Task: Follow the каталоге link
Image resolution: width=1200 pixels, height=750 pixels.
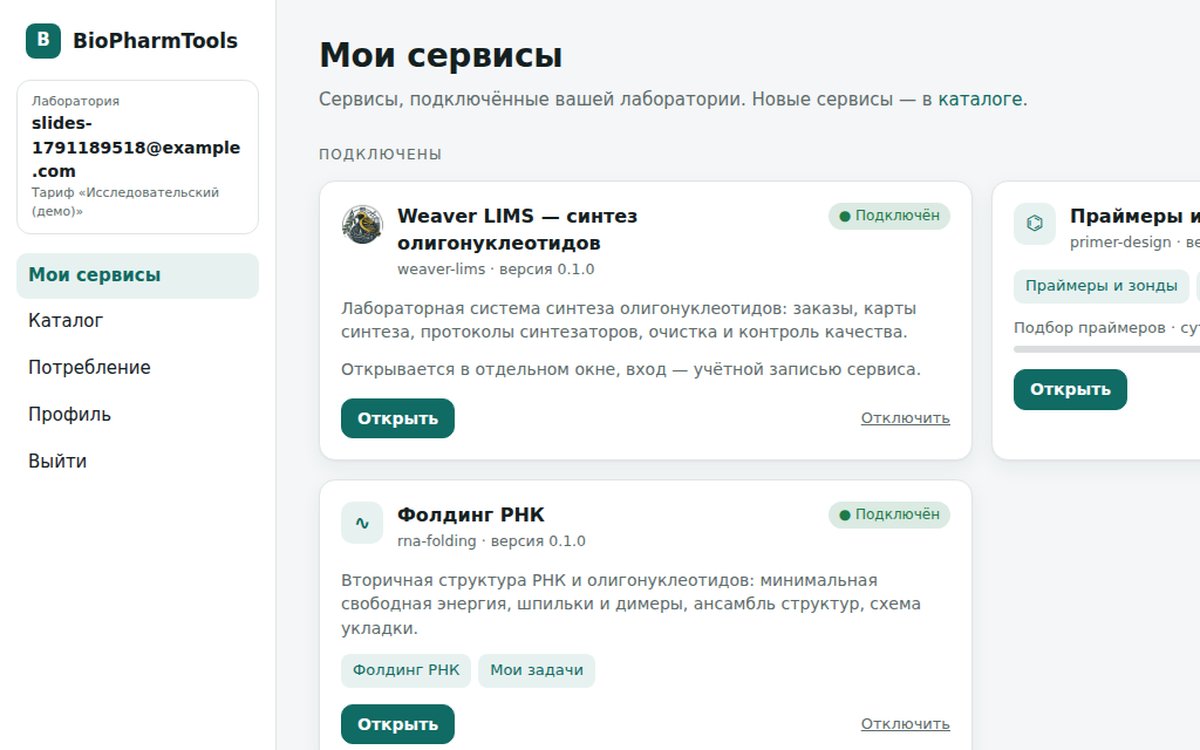Action: (x=980, y=100)
